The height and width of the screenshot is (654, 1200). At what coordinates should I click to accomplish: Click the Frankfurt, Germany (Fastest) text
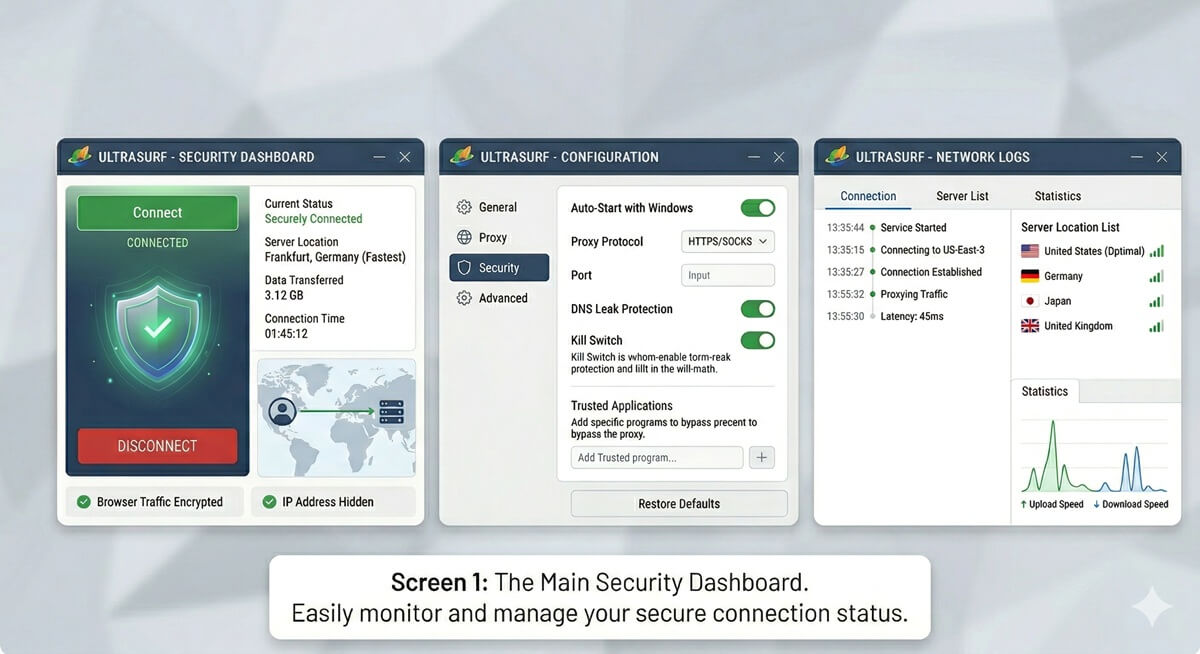pos(335,257)
